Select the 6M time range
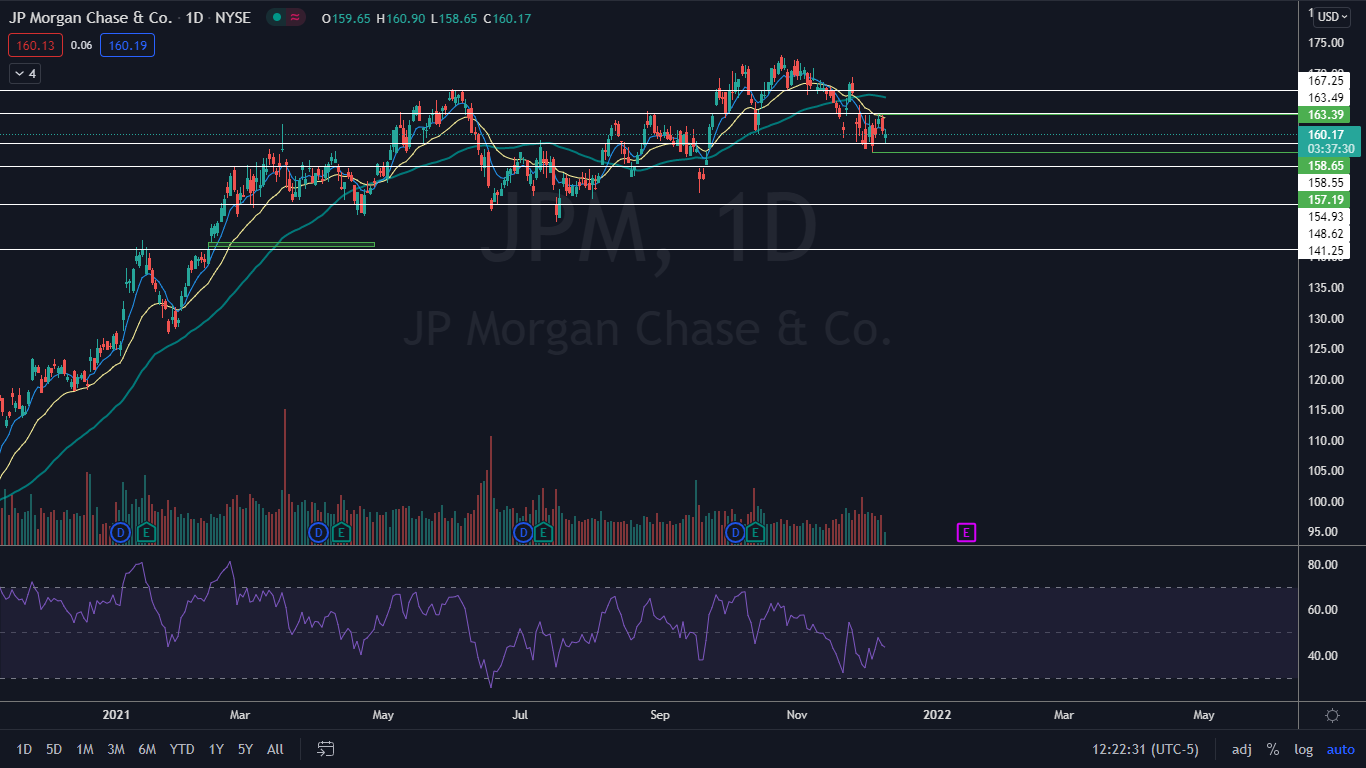Screen dimensions: 1366x768 pos(147,749)
